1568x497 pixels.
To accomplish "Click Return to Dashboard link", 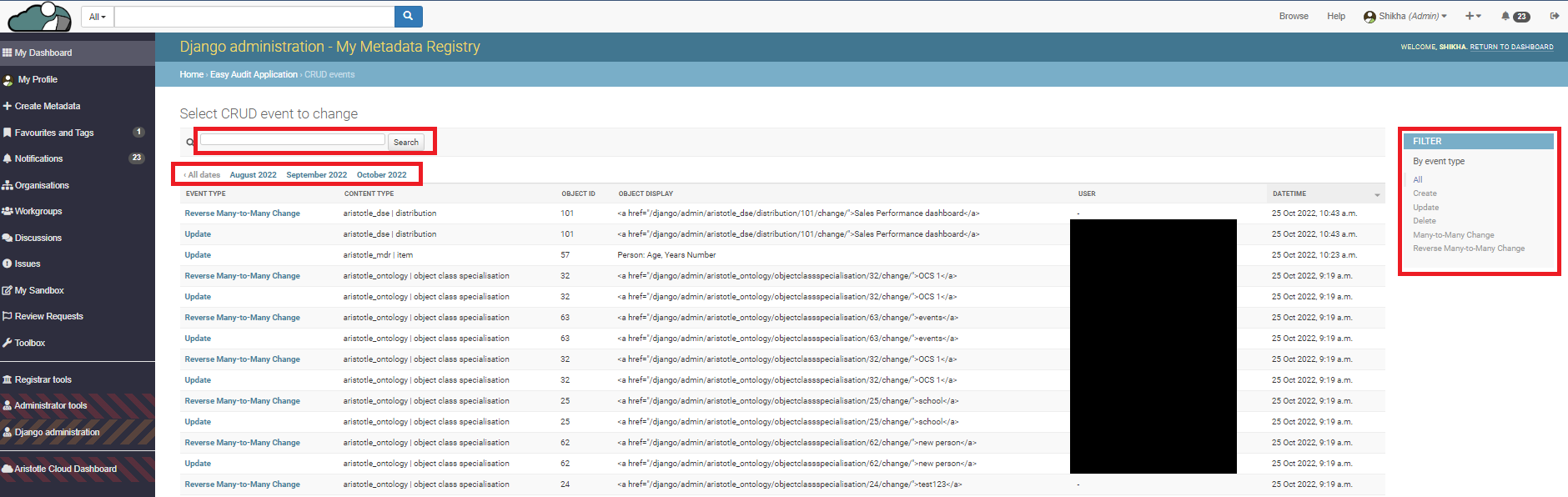I will [1511, 47].
